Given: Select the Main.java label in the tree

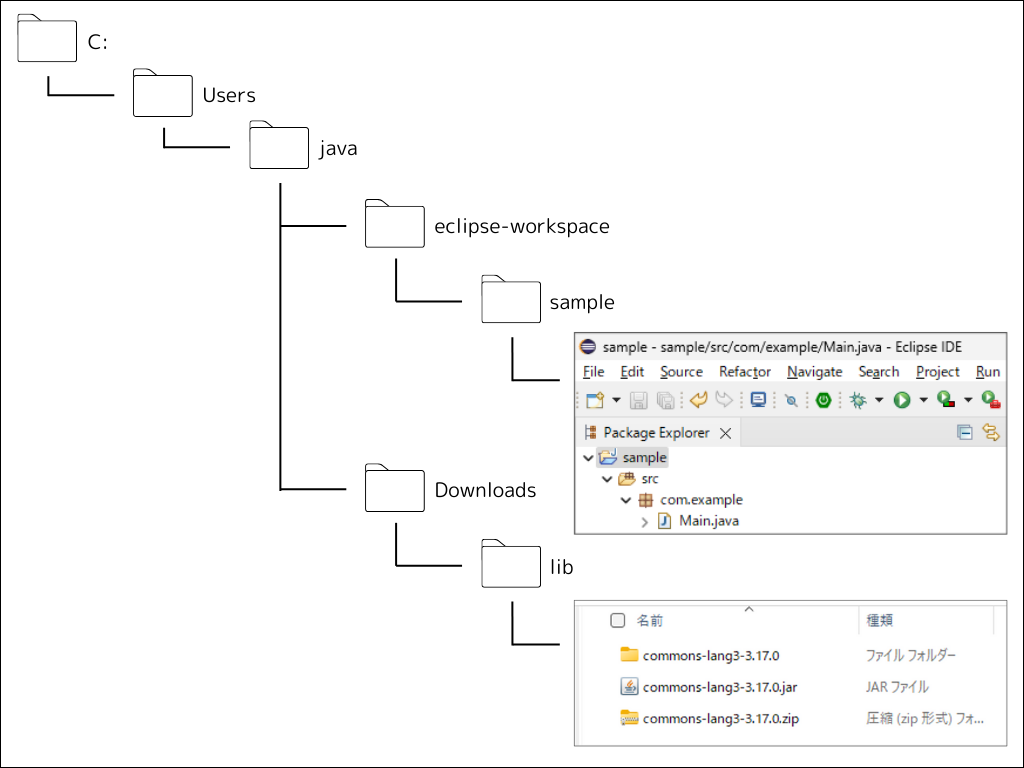Looking at the screenshot, I should (x=709, y=520).
